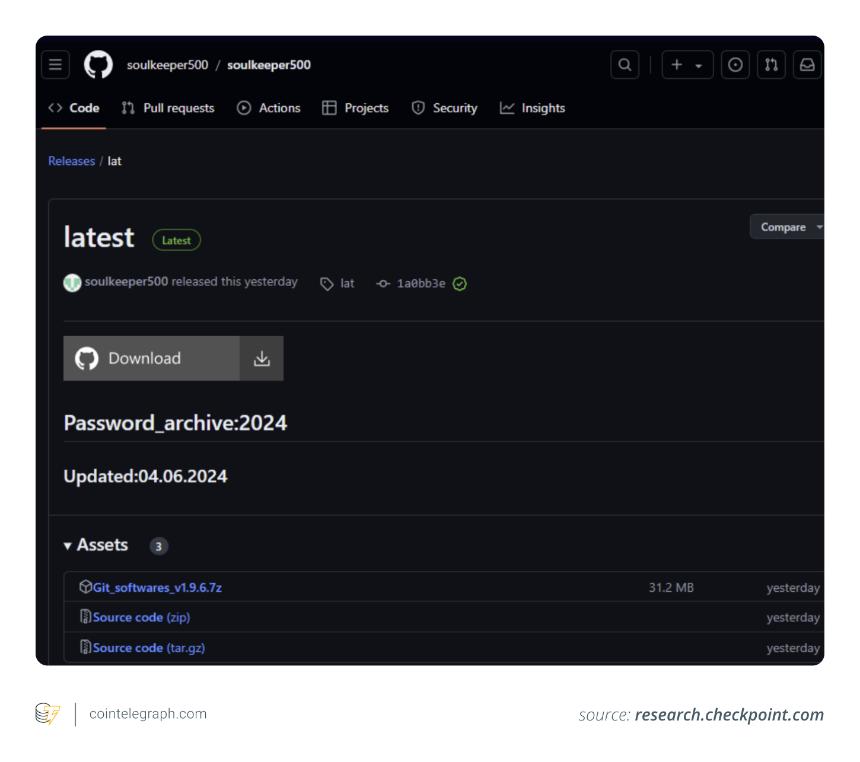
Task: Go back to the Releases breadcrumb link
Action: 71,161
